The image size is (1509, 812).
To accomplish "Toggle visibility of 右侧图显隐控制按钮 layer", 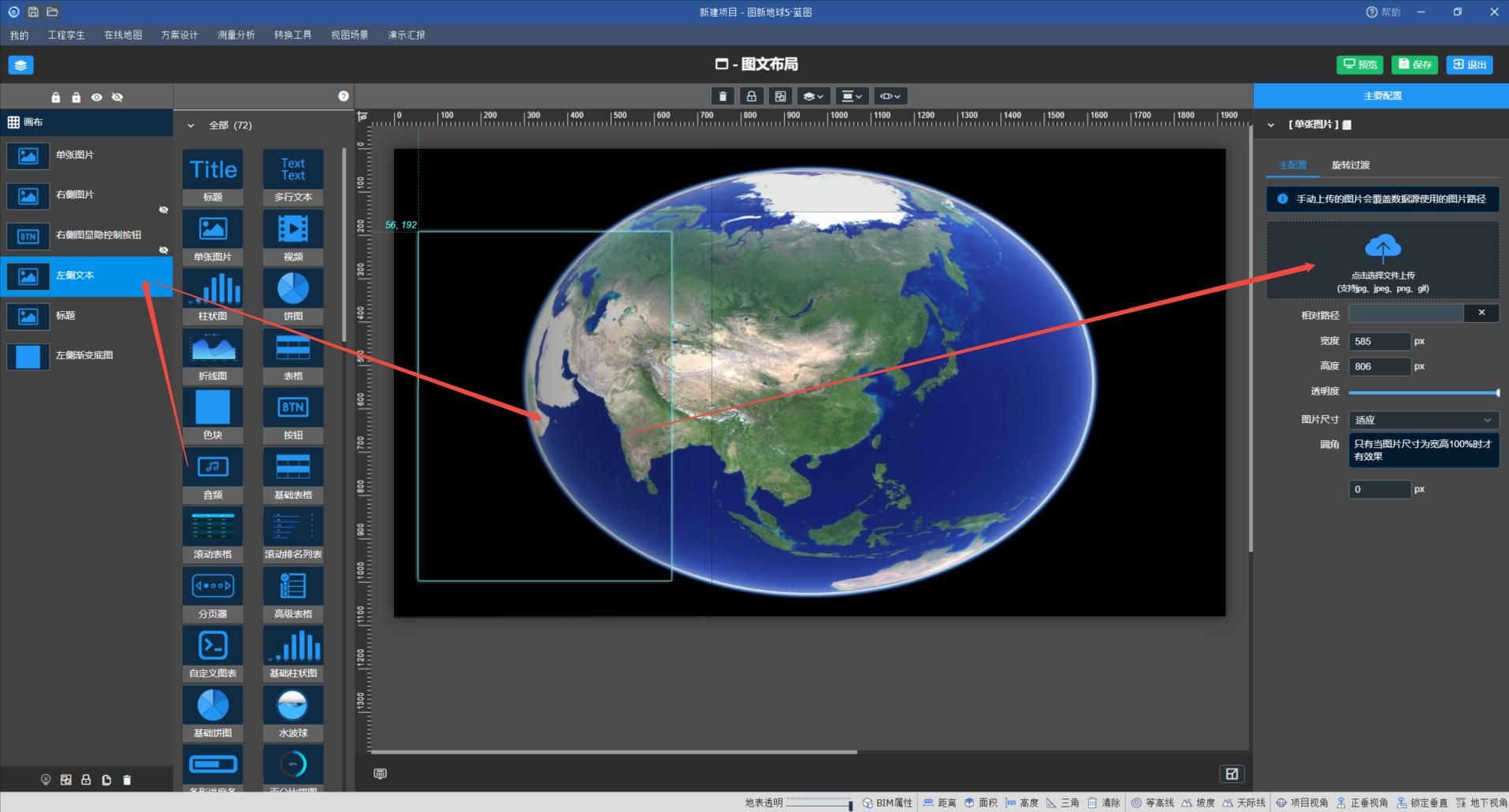I will 164,250.
